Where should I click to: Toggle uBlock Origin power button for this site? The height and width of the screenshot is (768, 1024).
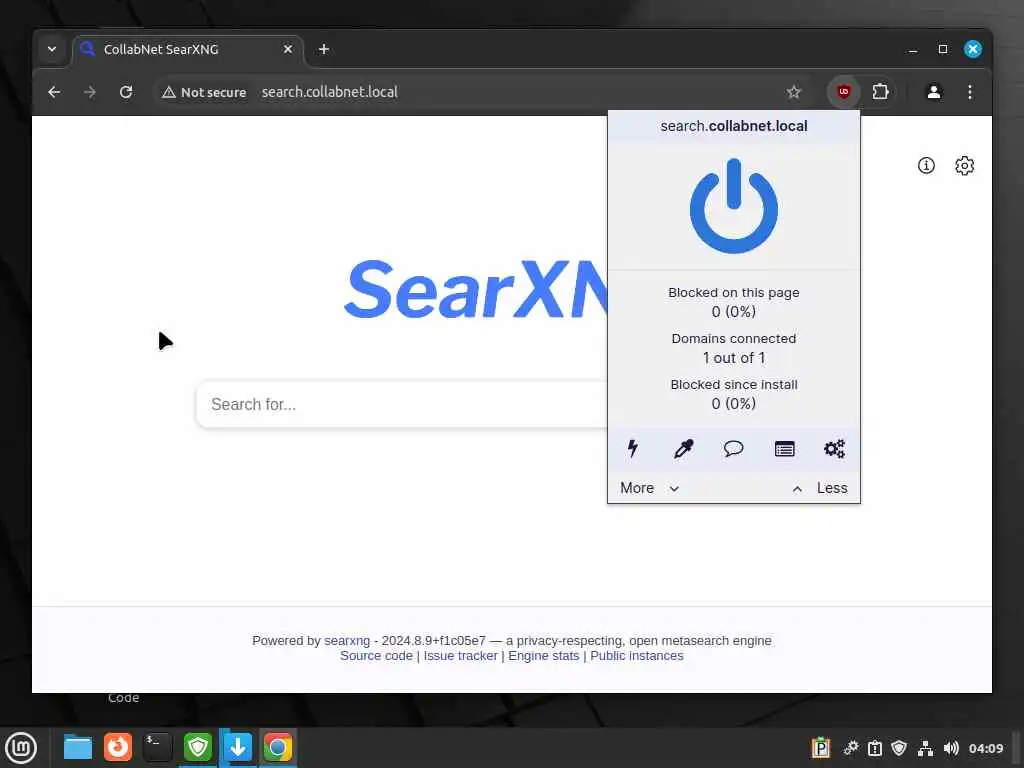click(733, 206)
